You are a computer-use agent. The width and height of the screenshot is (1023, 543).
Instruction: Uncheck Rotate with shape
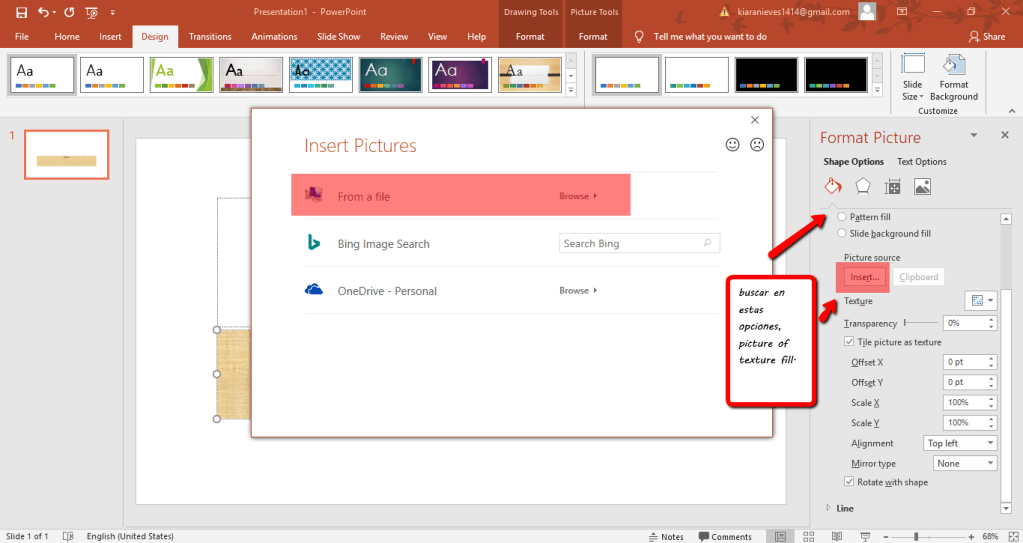pyautogui.click(x=850, y=482)
